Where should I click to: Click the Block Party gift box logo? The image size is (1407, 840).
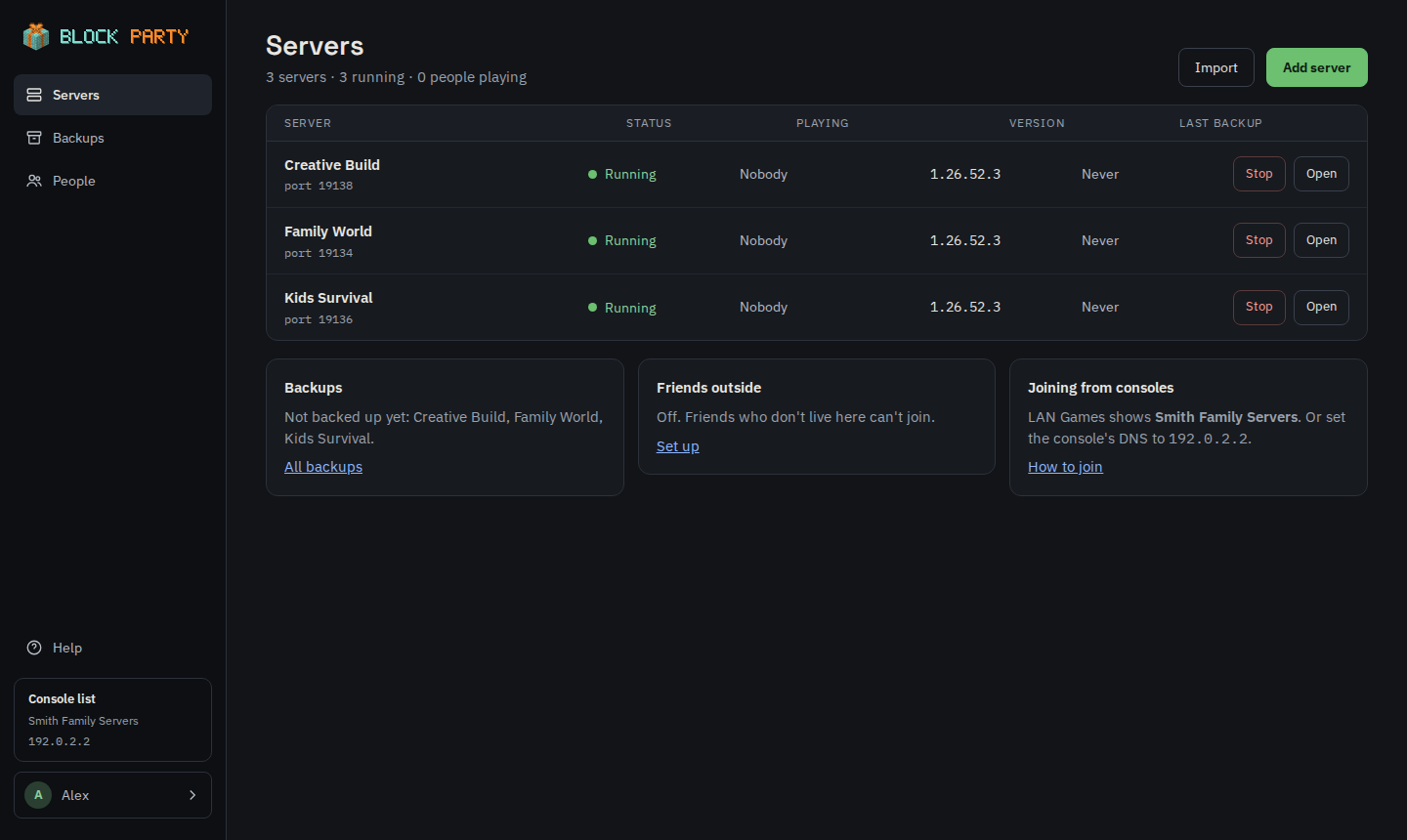click(x=36, y=36)
